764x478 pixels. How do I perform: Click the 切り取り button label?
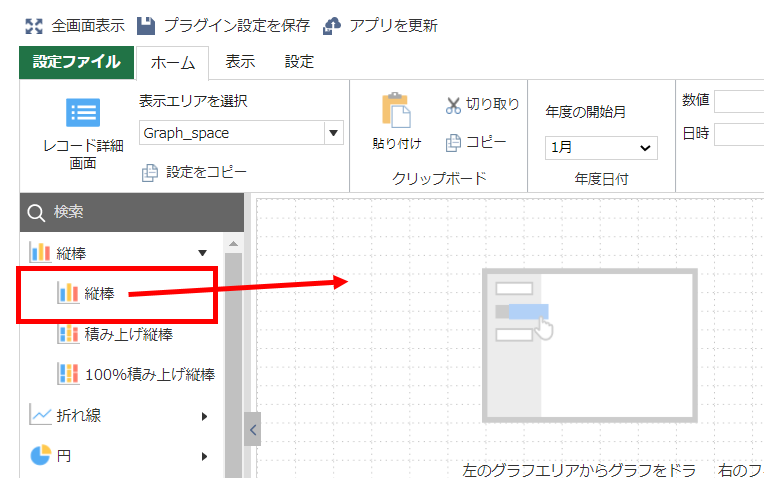493,104
